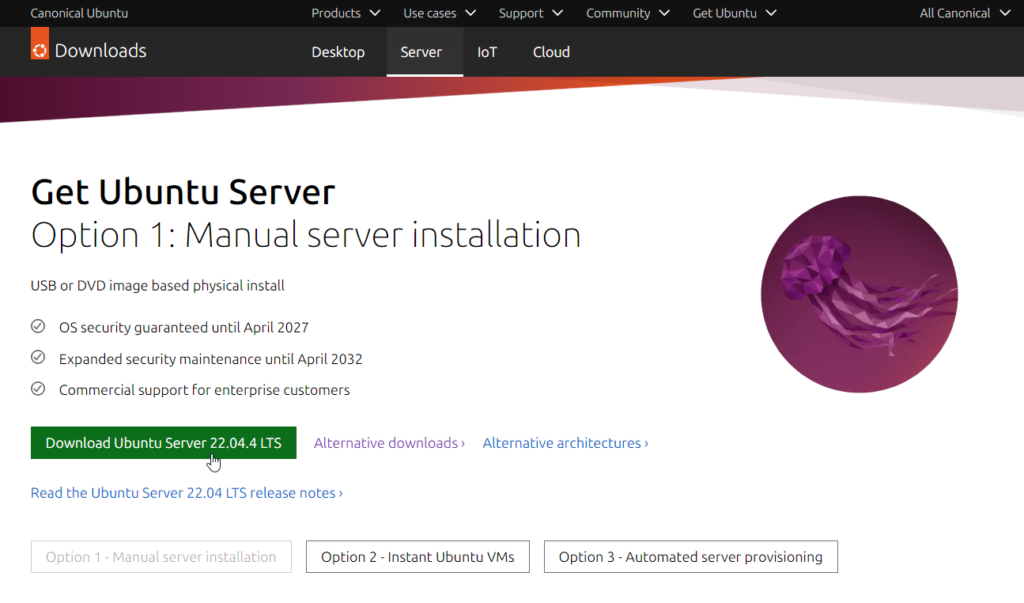
Task: Click the checkmark icon beside expanded security maintenance
Action: (x=38, y=358)
